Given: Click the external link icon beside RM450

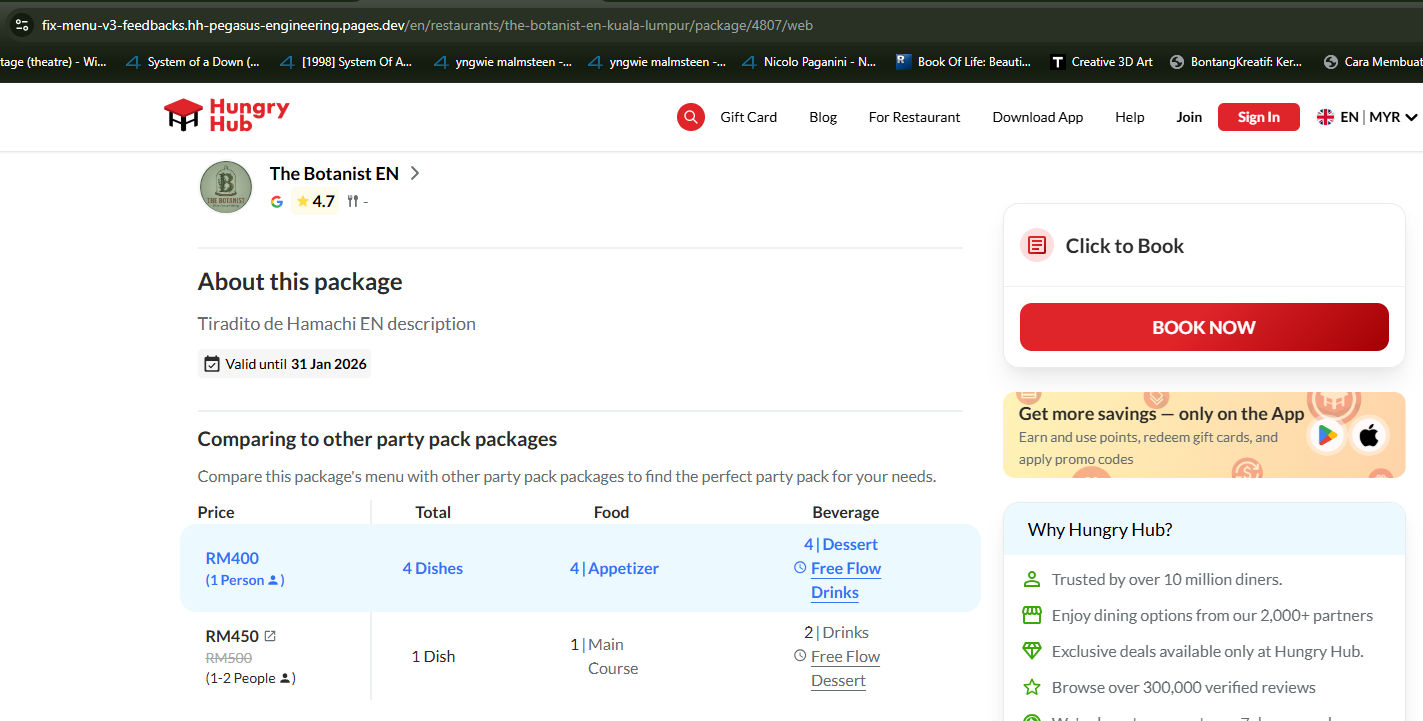Looking at the screenshot, I should click(x=270, y=636).
